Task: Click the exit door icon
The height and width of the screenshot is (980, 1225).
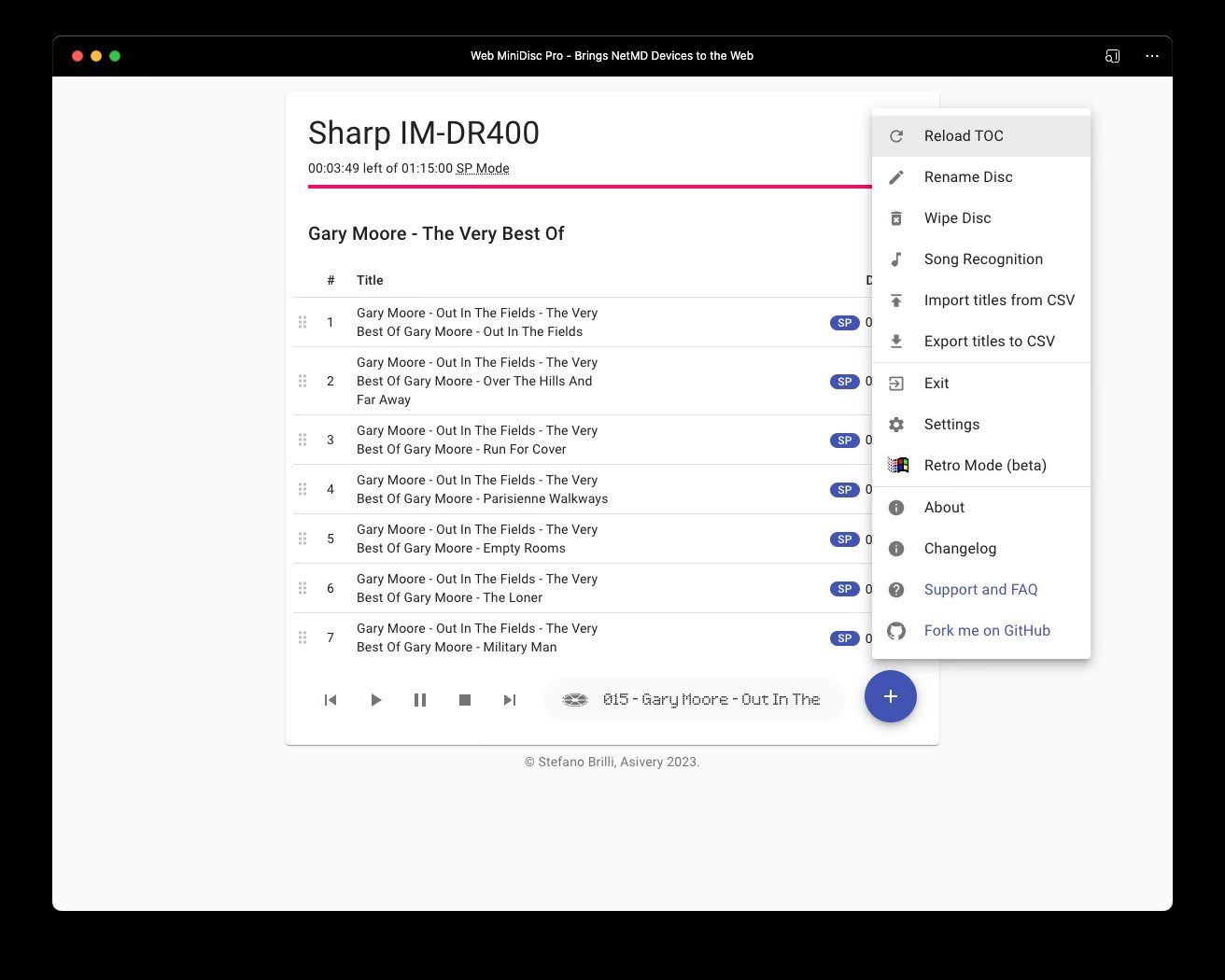Action: pyautogui.click(x=896, y=384)
